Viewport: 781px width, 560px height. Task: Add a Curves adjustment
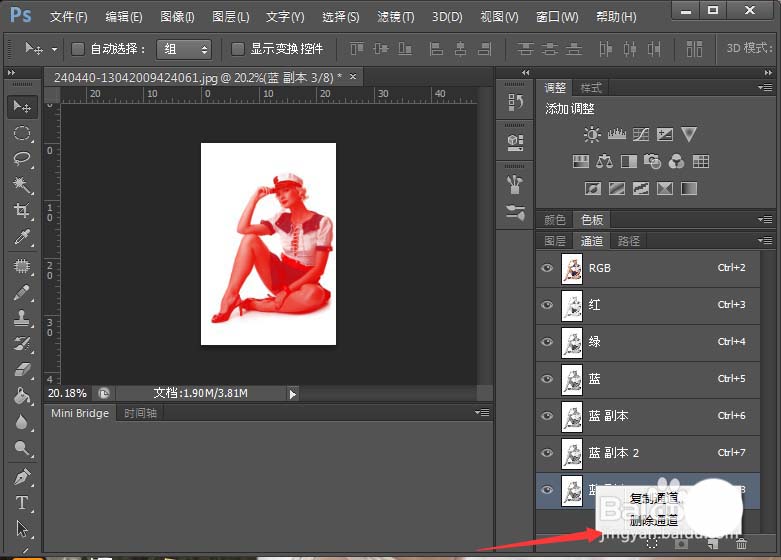(641, 134)
